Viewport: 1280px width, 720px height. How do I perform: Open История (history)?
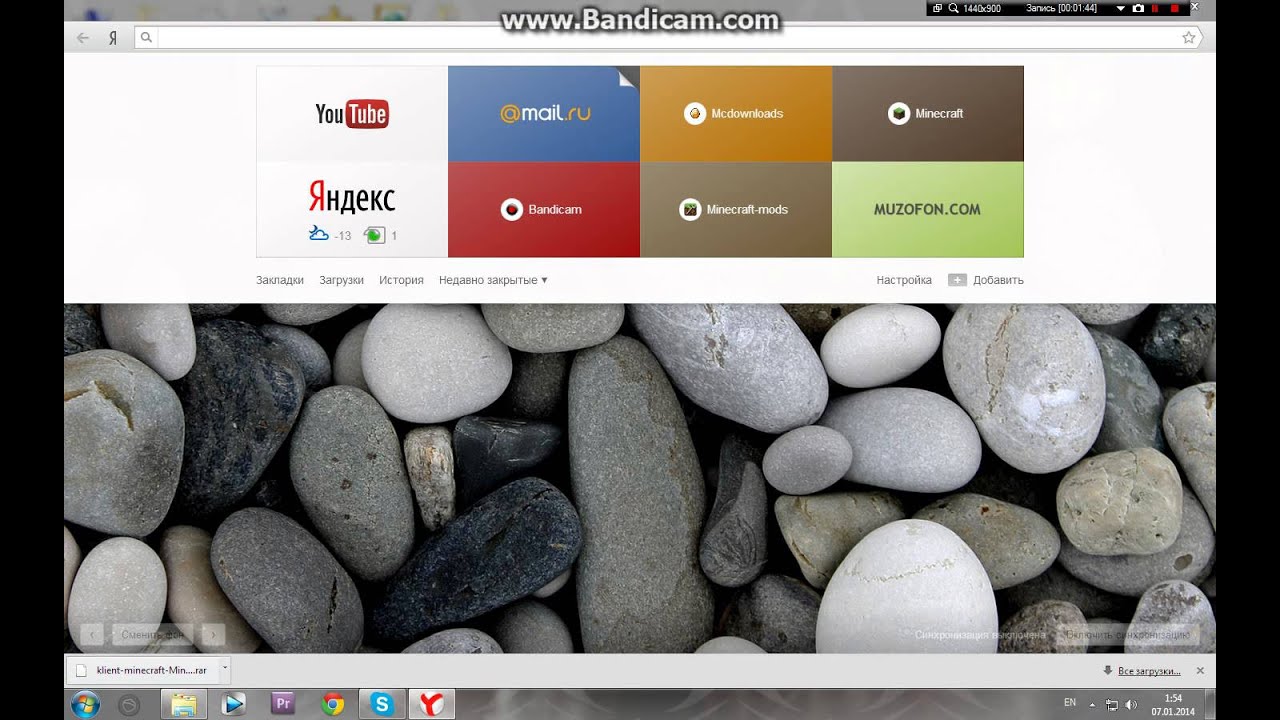point(401,280)
